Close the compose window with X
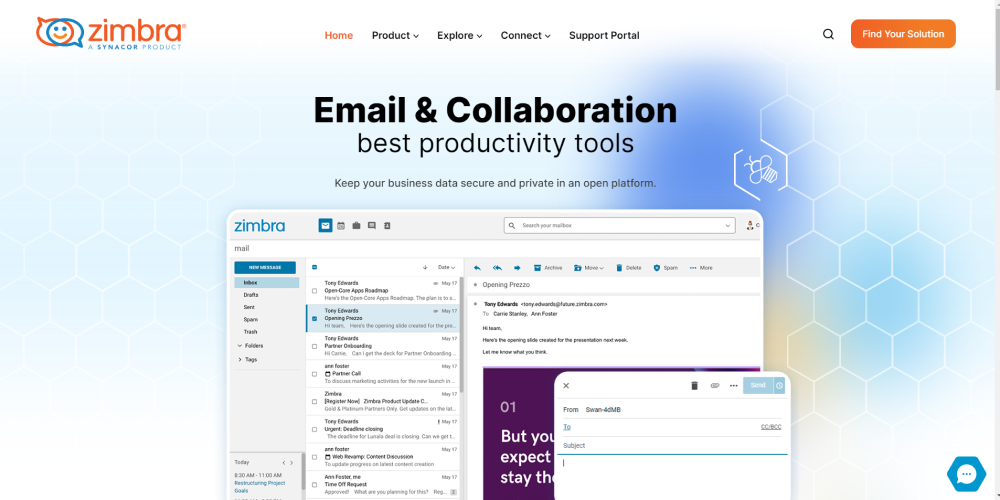Screen dimensions: 1000x500 tap(566, 385)
